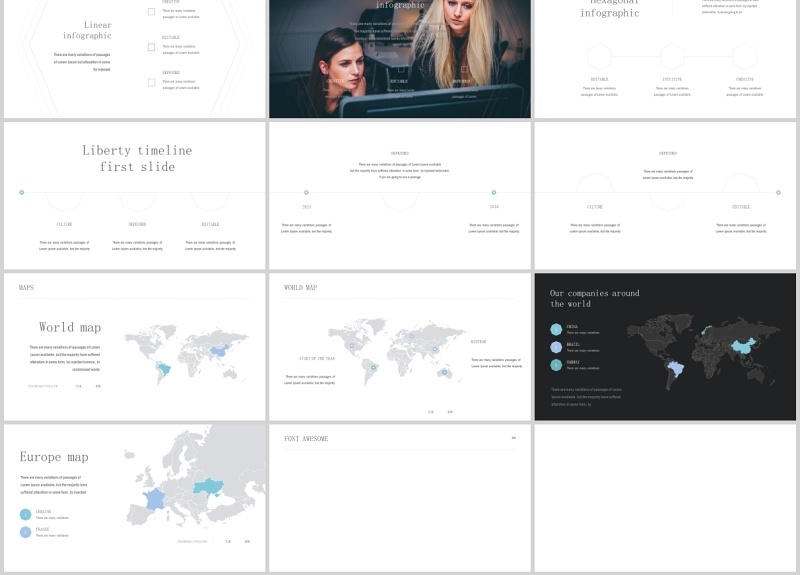Click the Ukraine circle icon on Europe map slide
Image resolution: width=800 pixels, height=575 pixels.
(25, 514)
